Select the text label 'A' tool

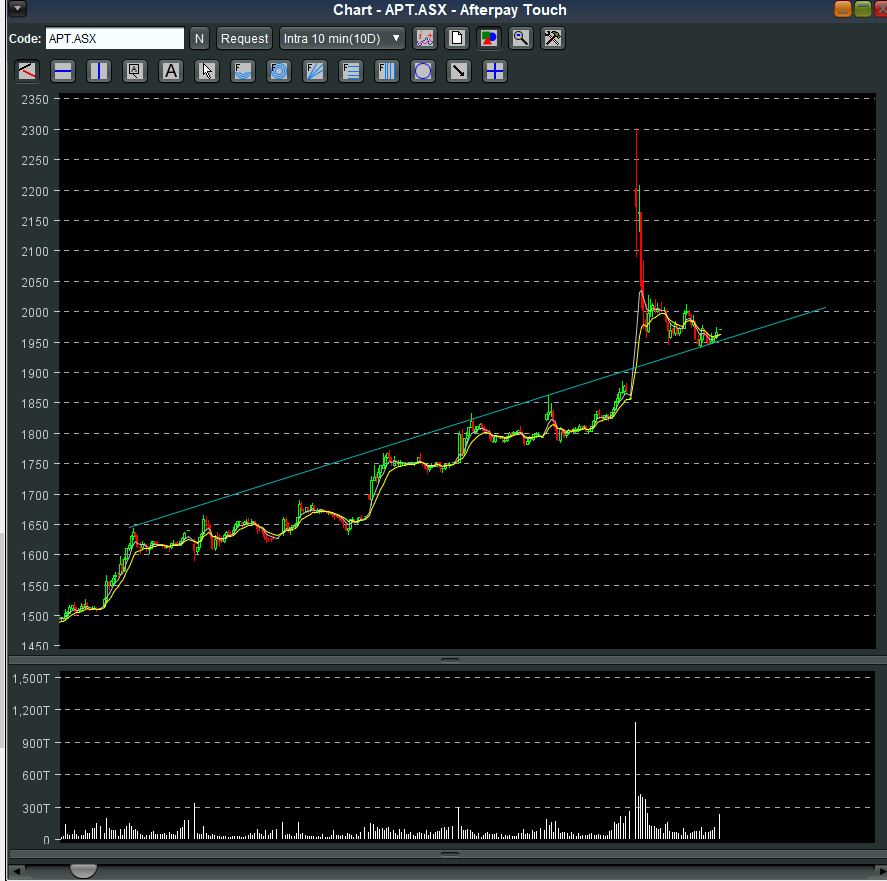[171, 71]
